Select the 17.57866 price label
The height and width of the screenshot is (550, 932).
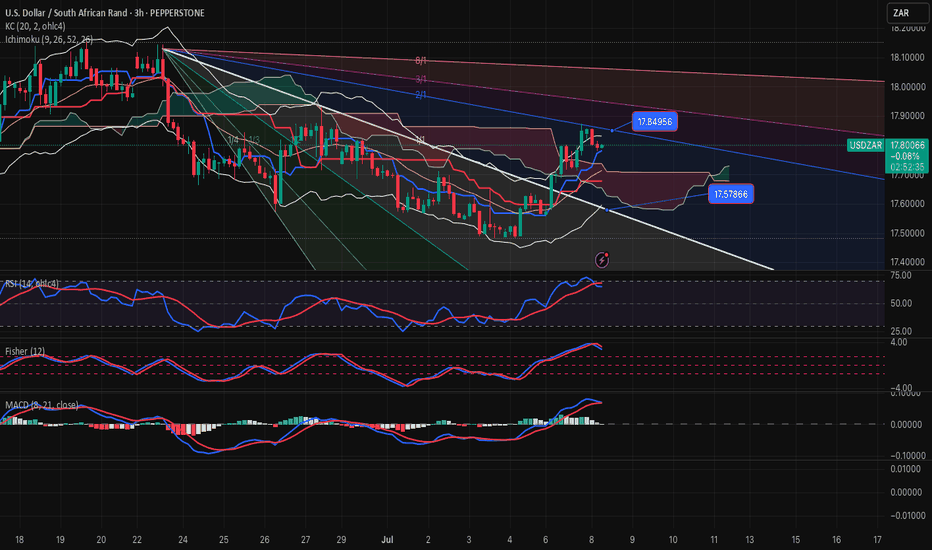(731, 194)
